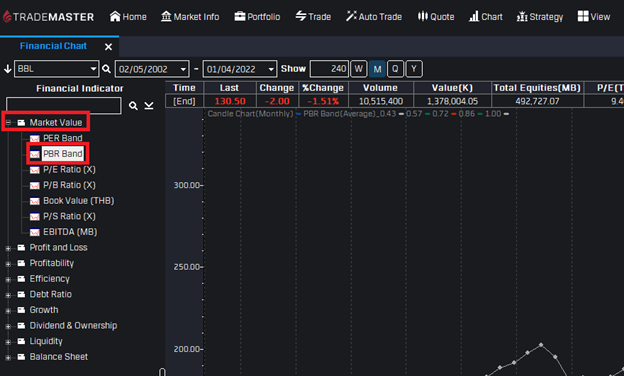Click the TradeMaster logo
The height and width of the screenshot is (376, 624).
[49, 17]
